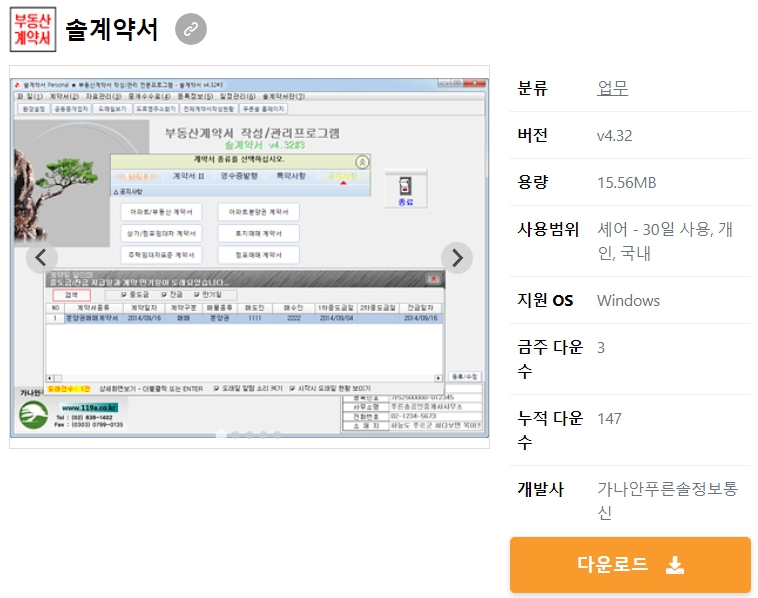Open the program screenshot preview image

pyautogui.click(x=249, y=257)
